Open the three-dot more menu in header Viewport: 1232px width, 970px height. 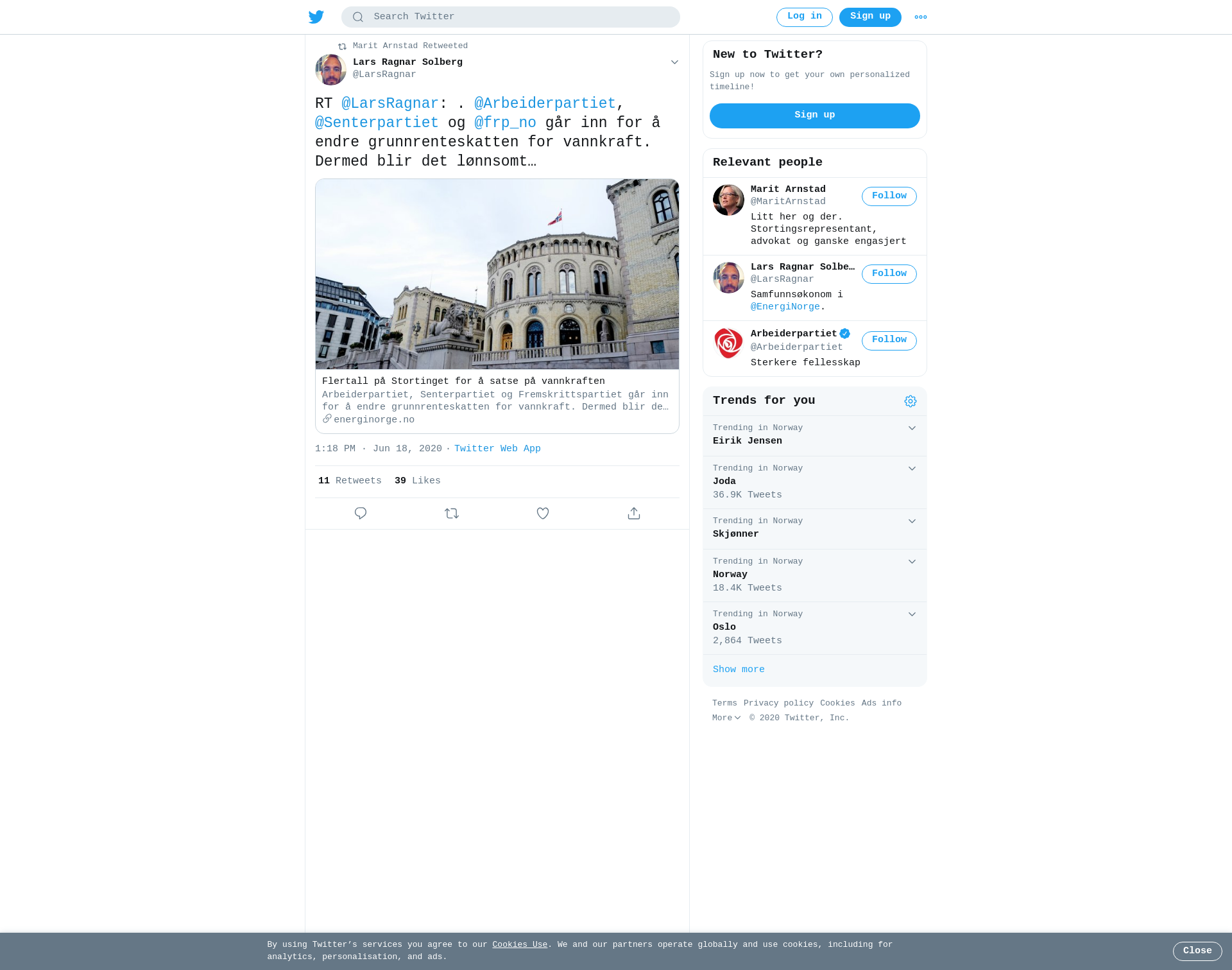coord(921,17)
